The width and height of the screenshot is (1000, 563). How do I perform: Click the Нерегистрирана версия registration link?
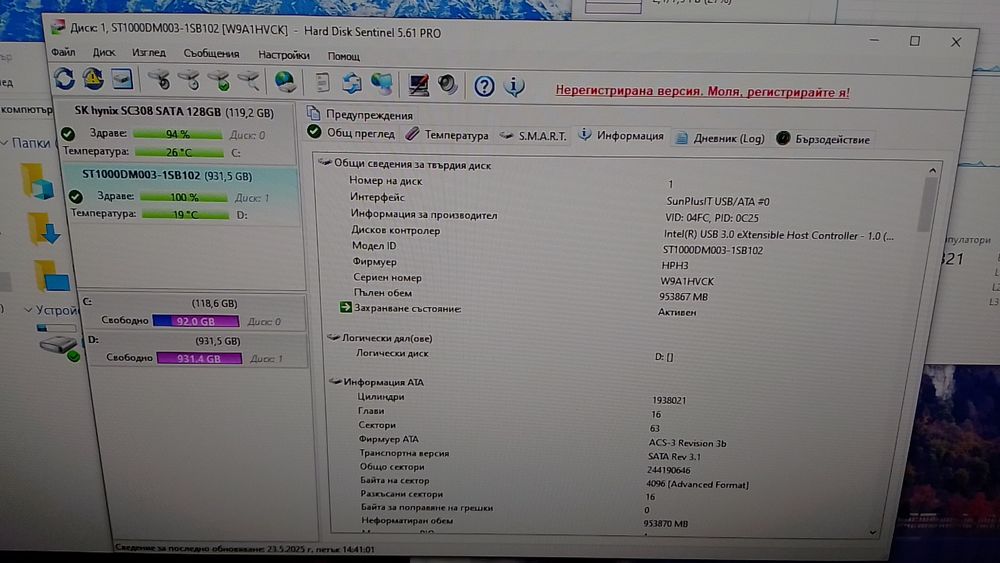(x=702, y=91)
